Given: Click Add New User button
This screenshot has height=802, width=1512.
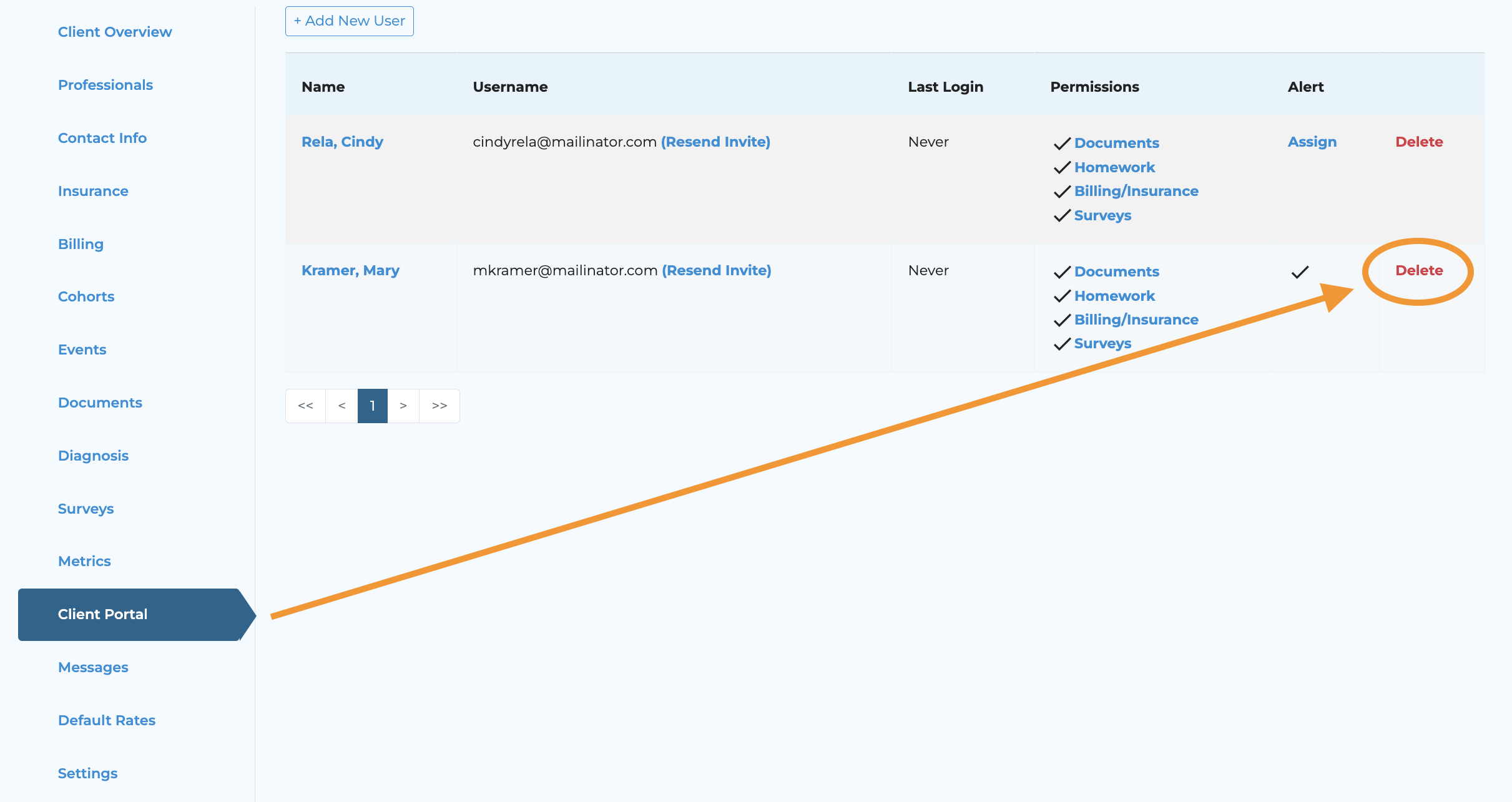Looking at the screenshot, I should click(349, 21).
